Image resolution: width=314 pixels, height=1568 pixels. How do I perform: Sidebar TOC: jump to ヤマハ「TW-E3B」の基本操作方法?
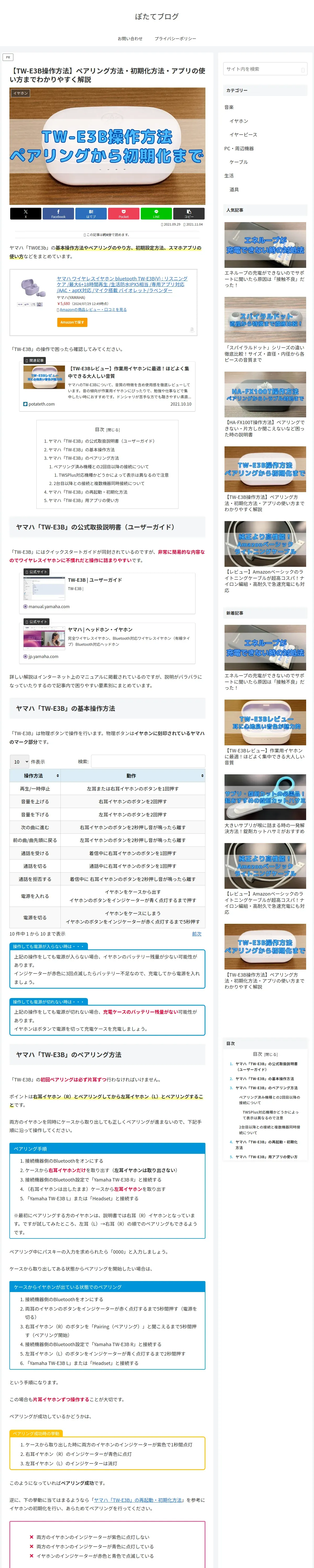click(x=265, y=1079)
